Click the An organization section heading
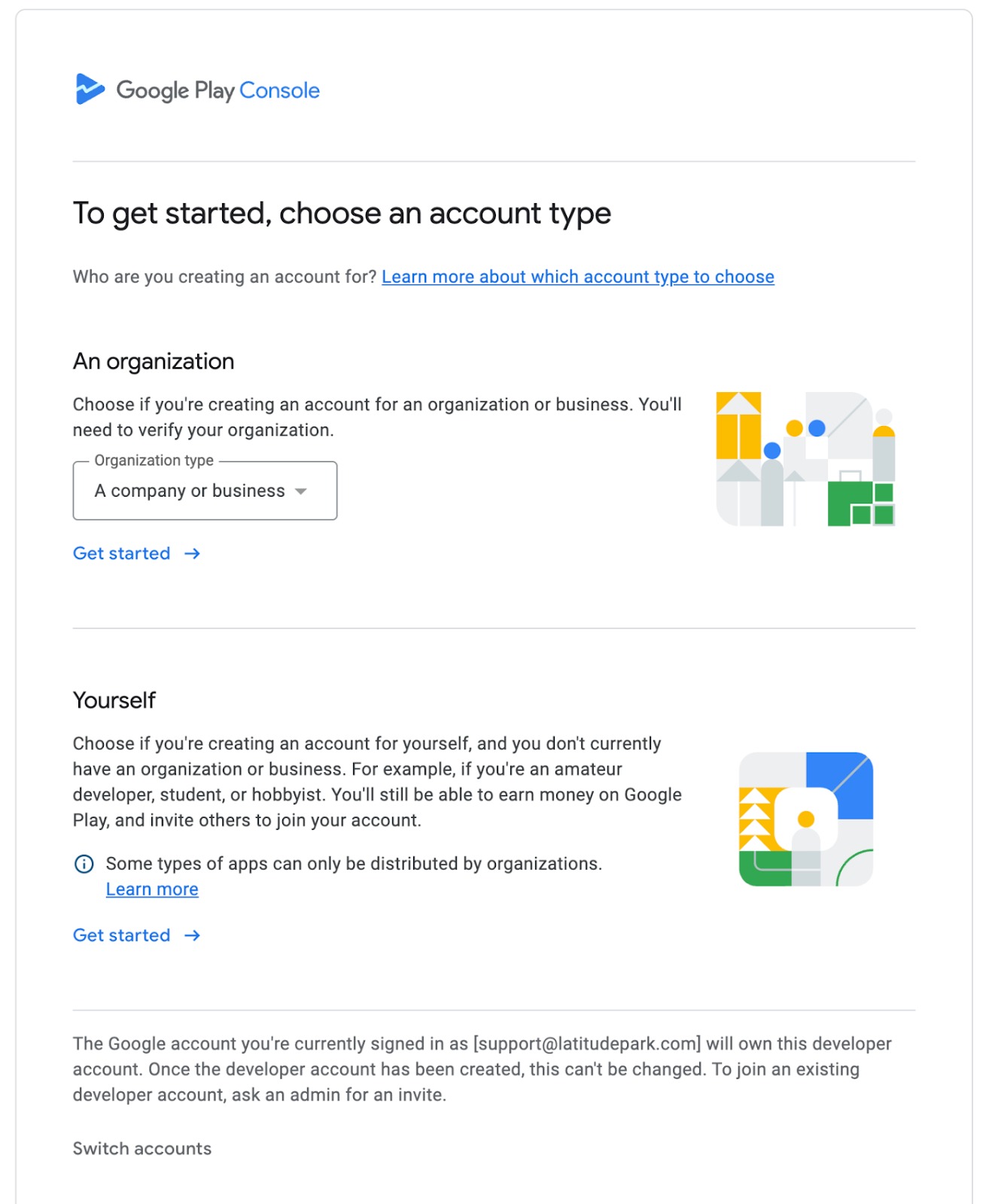This screenshot has width=992, height=1204. pyautogui.click(x=154, y=361)
